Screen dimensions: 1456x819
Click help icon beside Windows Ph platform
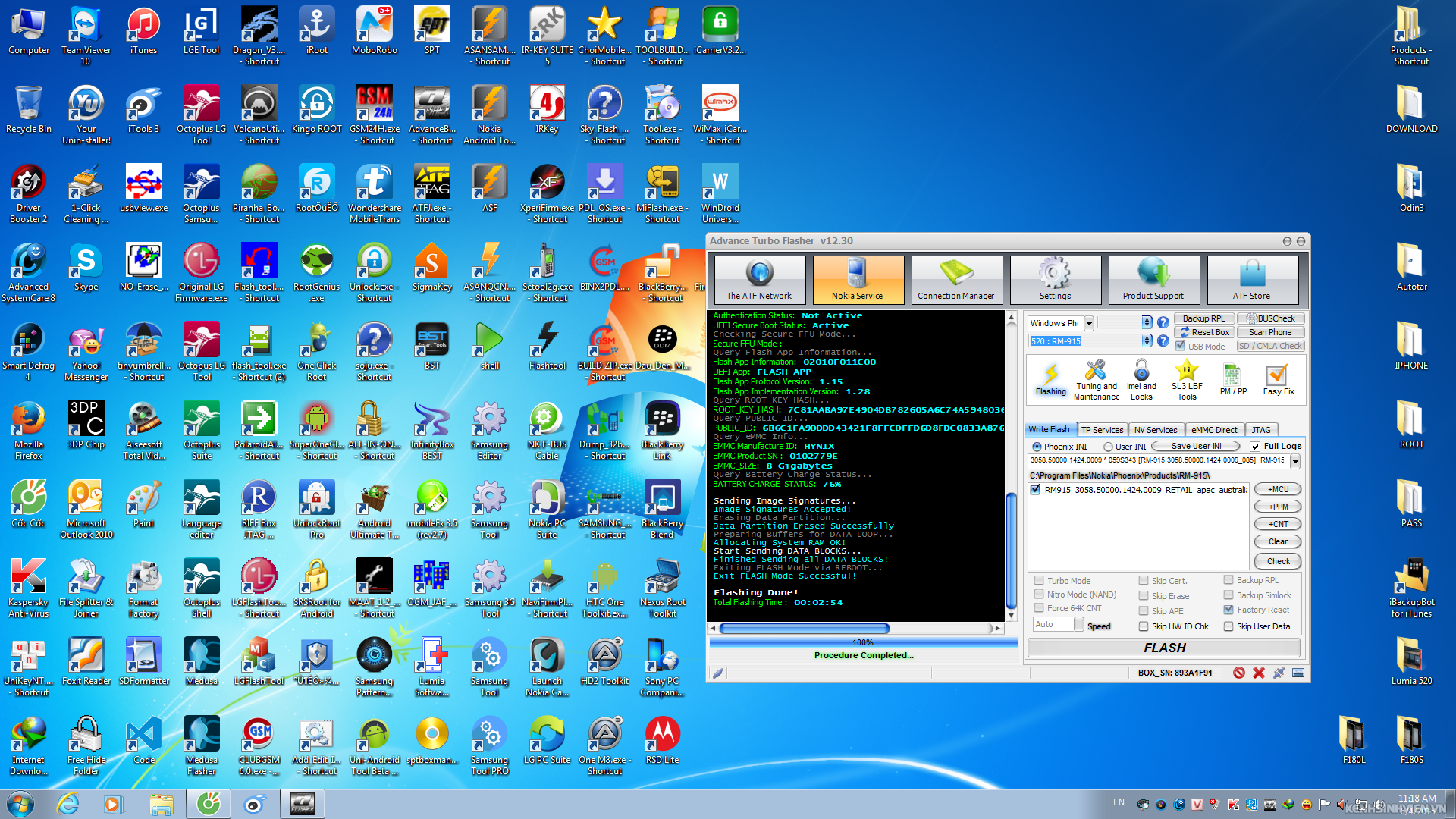click(1163, 322)
